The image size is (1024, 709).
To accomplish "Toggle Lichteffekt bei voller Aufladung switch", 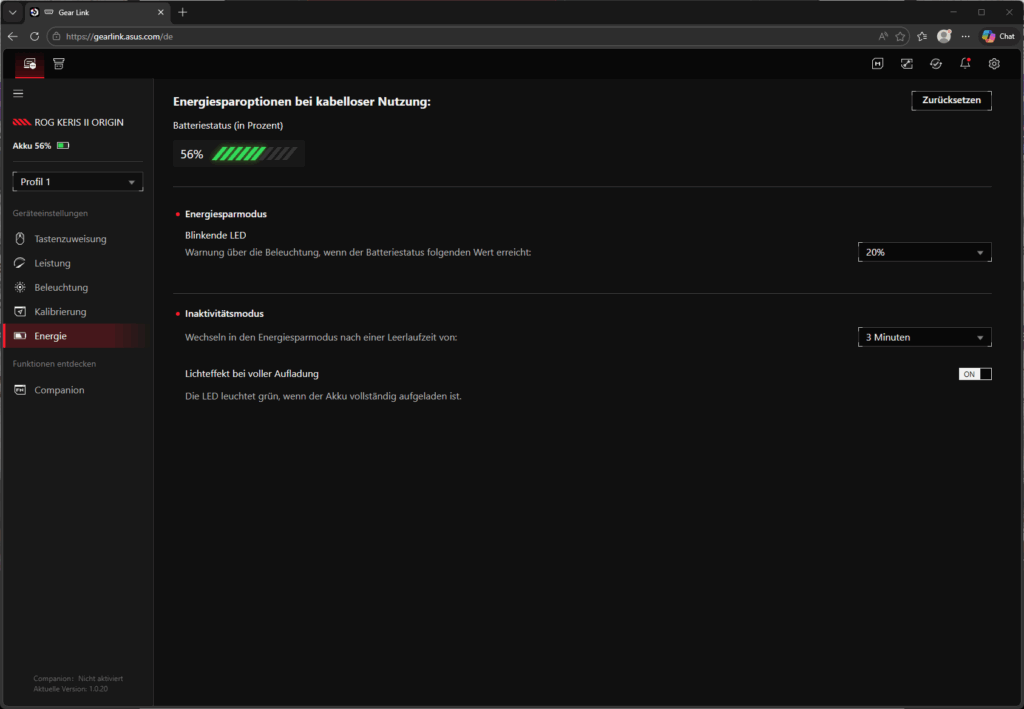I will pos(975,374).
